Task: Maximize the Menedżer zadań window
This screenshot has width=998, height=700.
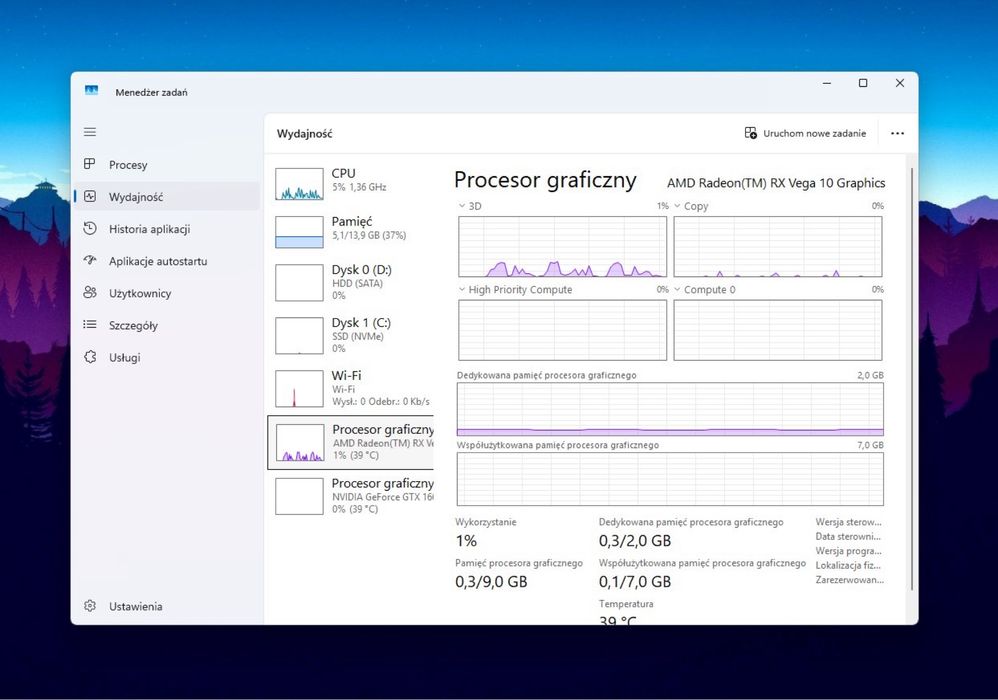Action: click(863, 83)
